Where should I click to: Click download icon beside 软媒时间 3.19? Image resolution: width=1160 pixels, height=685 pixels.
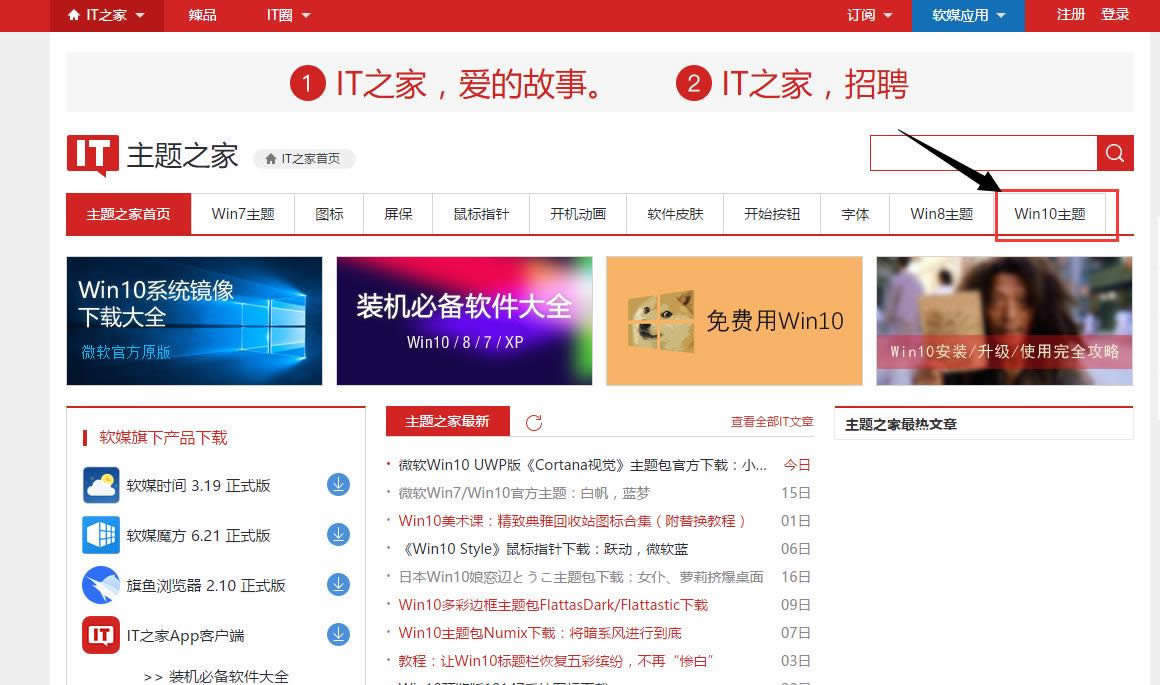[338, 485]
